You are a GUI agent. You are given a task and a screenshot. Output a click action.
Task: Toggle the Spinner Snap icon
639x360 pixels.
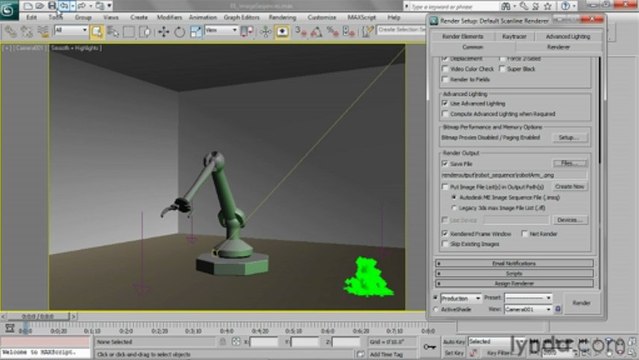coord(349,32)
